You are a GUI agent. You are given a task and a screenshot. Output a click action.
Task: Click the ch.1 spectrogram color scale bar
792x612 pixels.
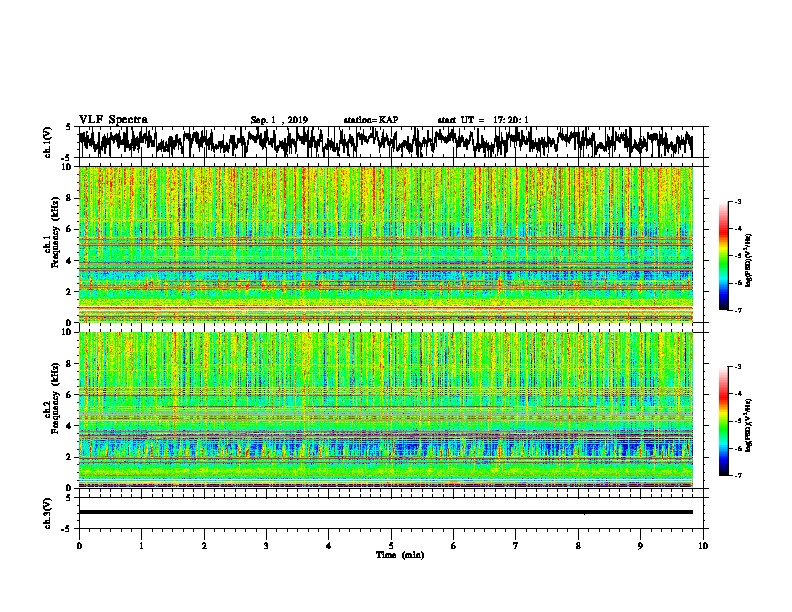pos(723,256)
